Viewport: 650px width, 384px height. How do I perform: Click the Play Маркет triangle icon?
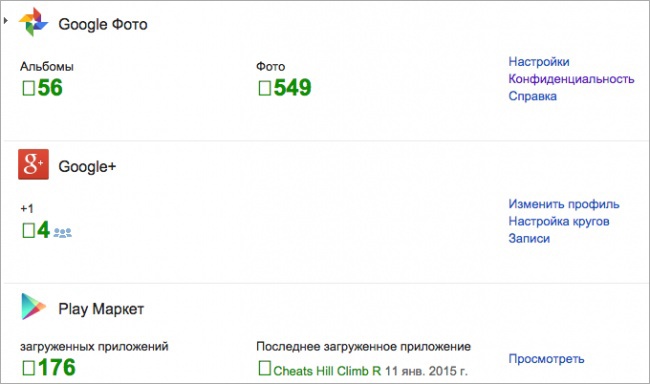[x=33, y=306]
